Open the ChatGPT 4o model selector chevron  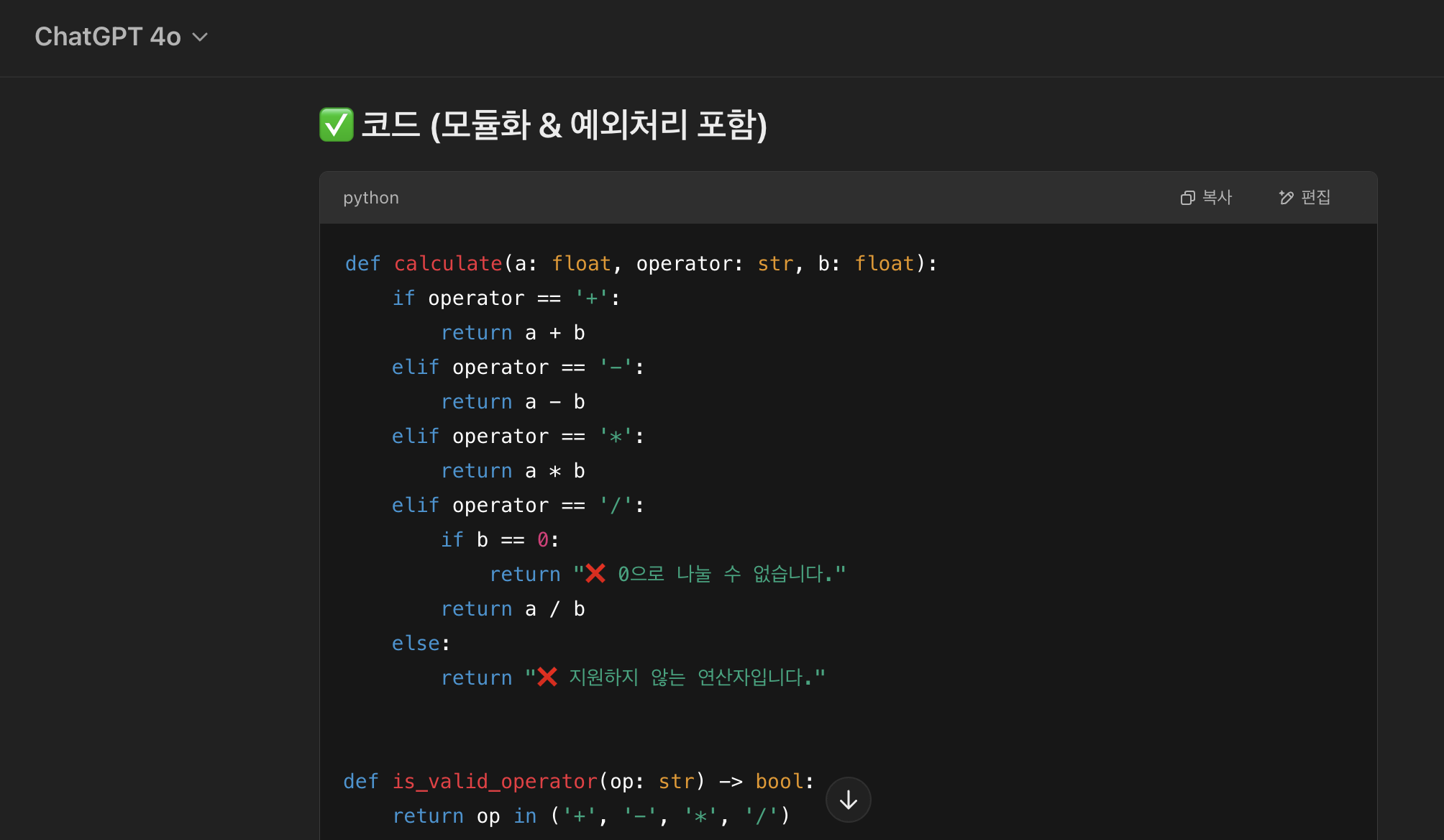coord(201,37)
